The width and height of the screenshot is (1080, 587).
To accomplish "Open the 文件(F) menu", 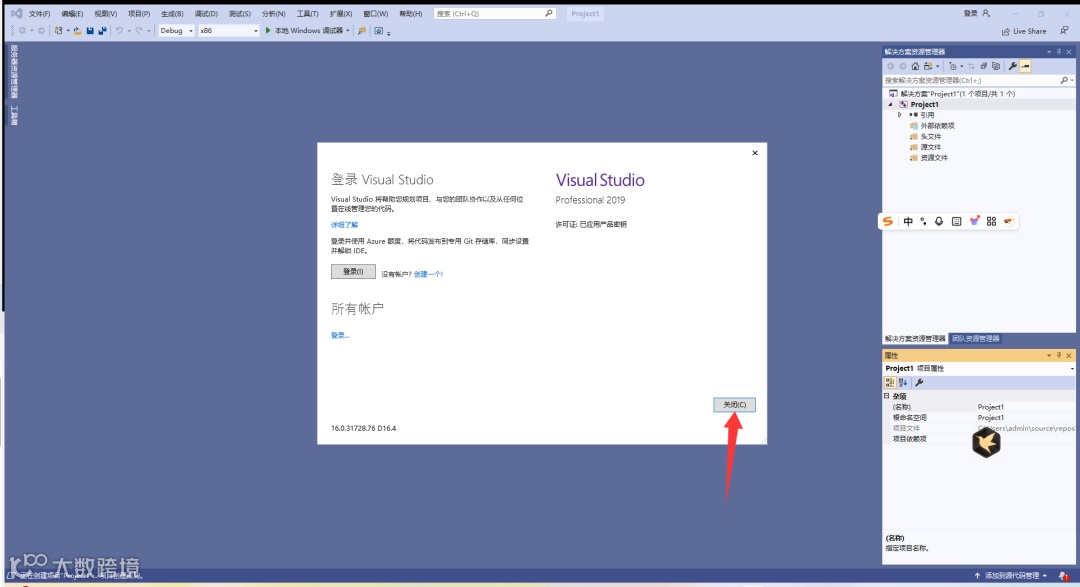I will click(x=39, y=14).
